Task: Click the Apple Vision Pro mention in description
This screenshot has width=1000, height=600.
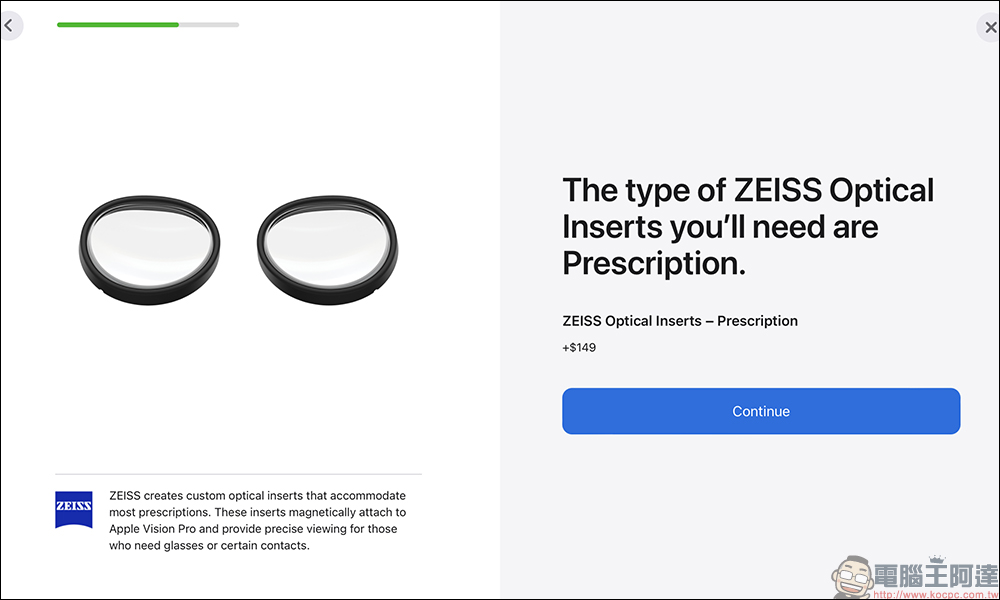Action: (x=152, y=529)
